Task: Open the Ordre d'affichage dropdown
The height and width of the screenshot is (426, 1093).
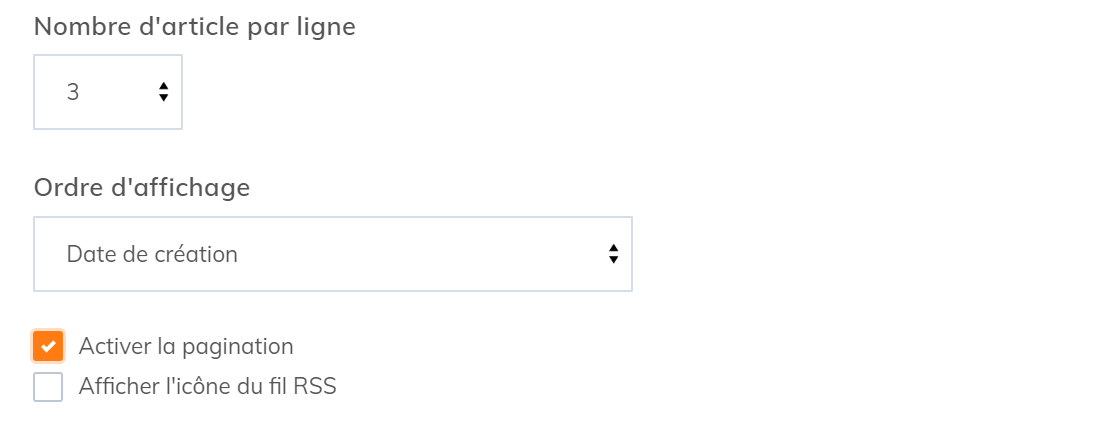Action: tap(332, 254)
